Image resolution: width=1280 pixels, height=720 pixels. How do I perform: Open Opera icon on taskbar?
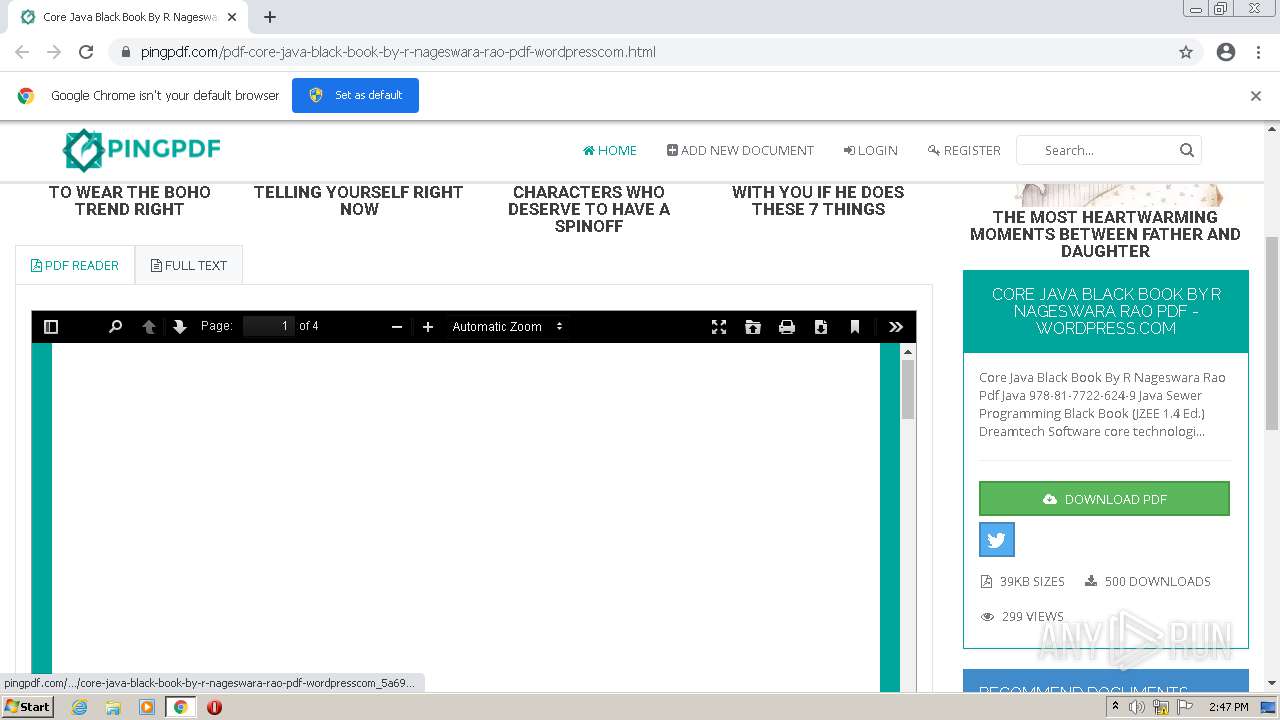(214, 707)
